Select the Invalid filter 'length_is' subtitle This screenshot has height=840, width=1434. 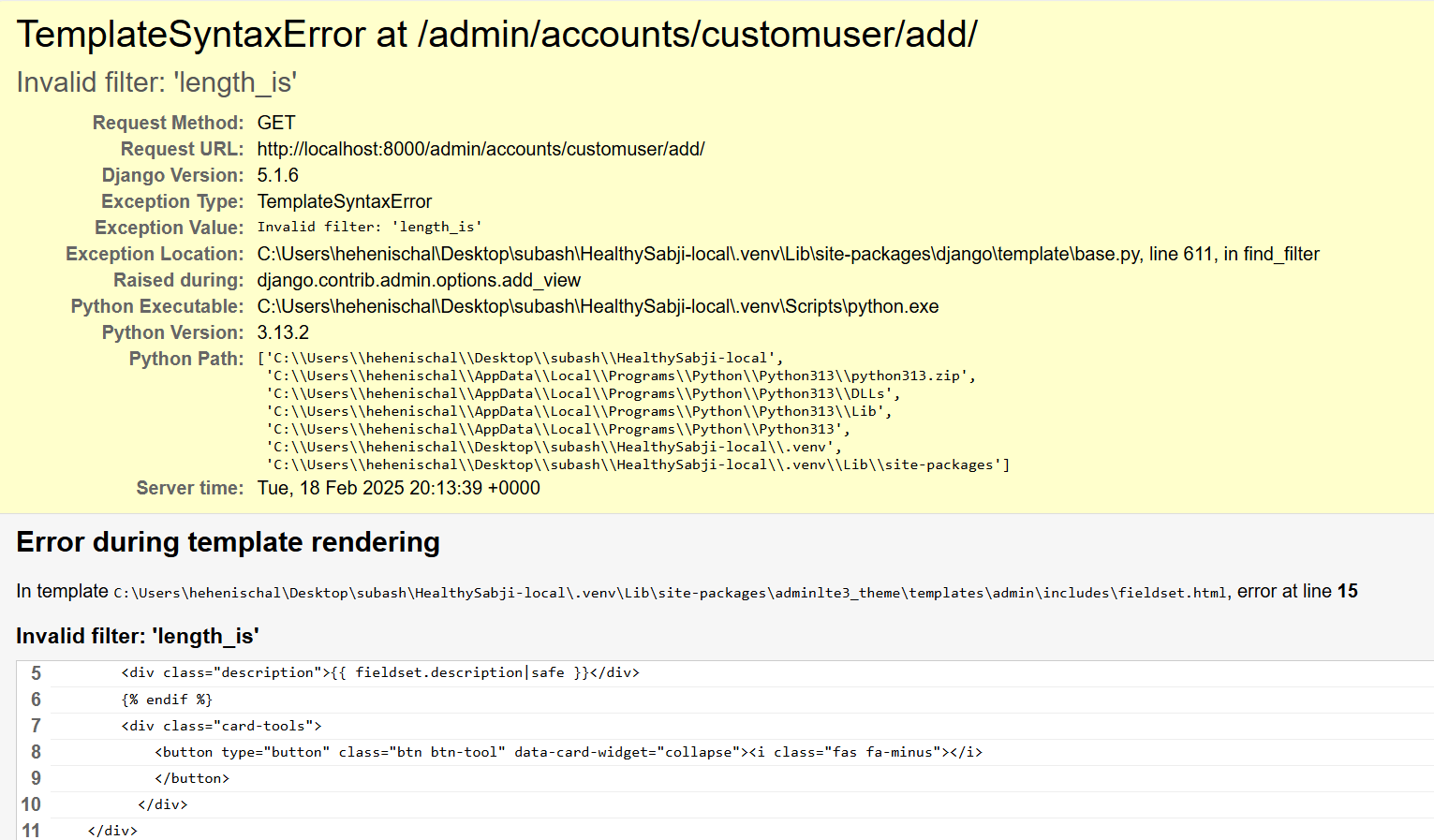[156, 82]
